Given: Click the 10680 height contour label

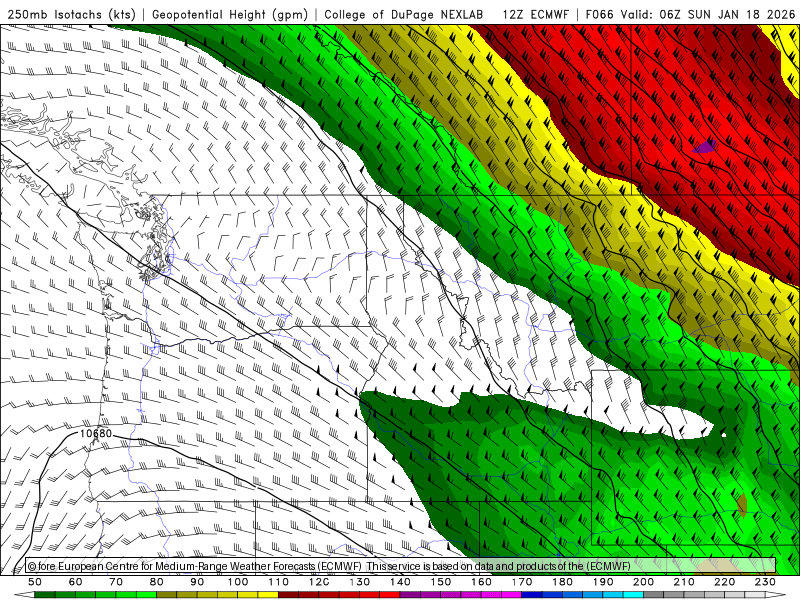Looking at the screenshot, I should pos(95,434).
